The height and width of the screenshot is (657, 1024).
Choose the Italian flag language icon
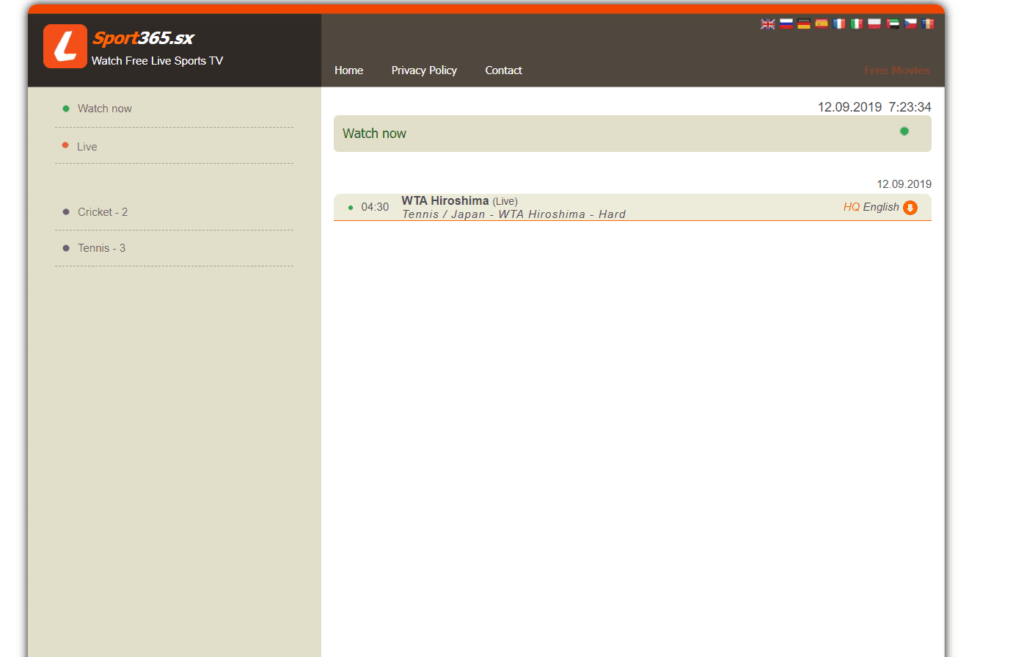(857, 24)
